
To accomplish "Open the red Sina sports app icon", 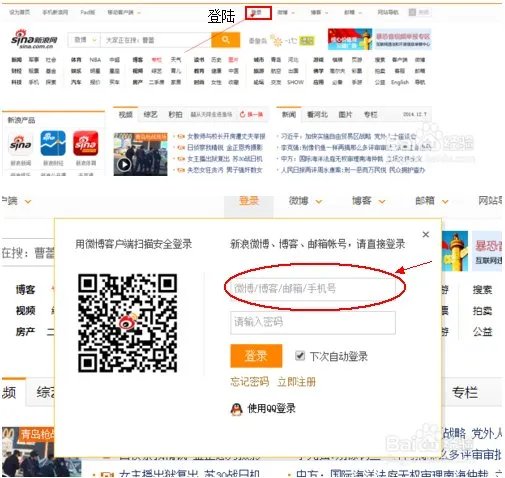I will click(x=86, y=143).
